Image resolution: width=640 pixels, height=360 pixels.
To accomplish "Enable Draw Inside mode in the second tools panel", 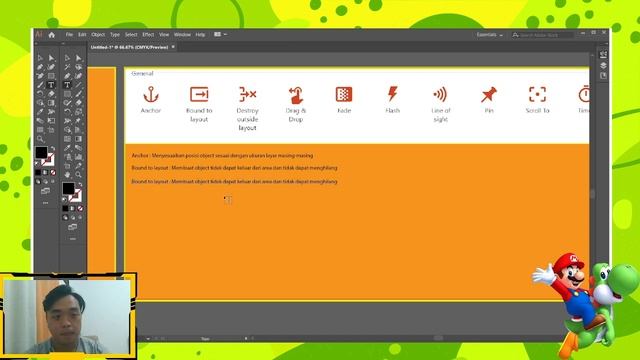I will pyautogui.click(x=80, y=218).
